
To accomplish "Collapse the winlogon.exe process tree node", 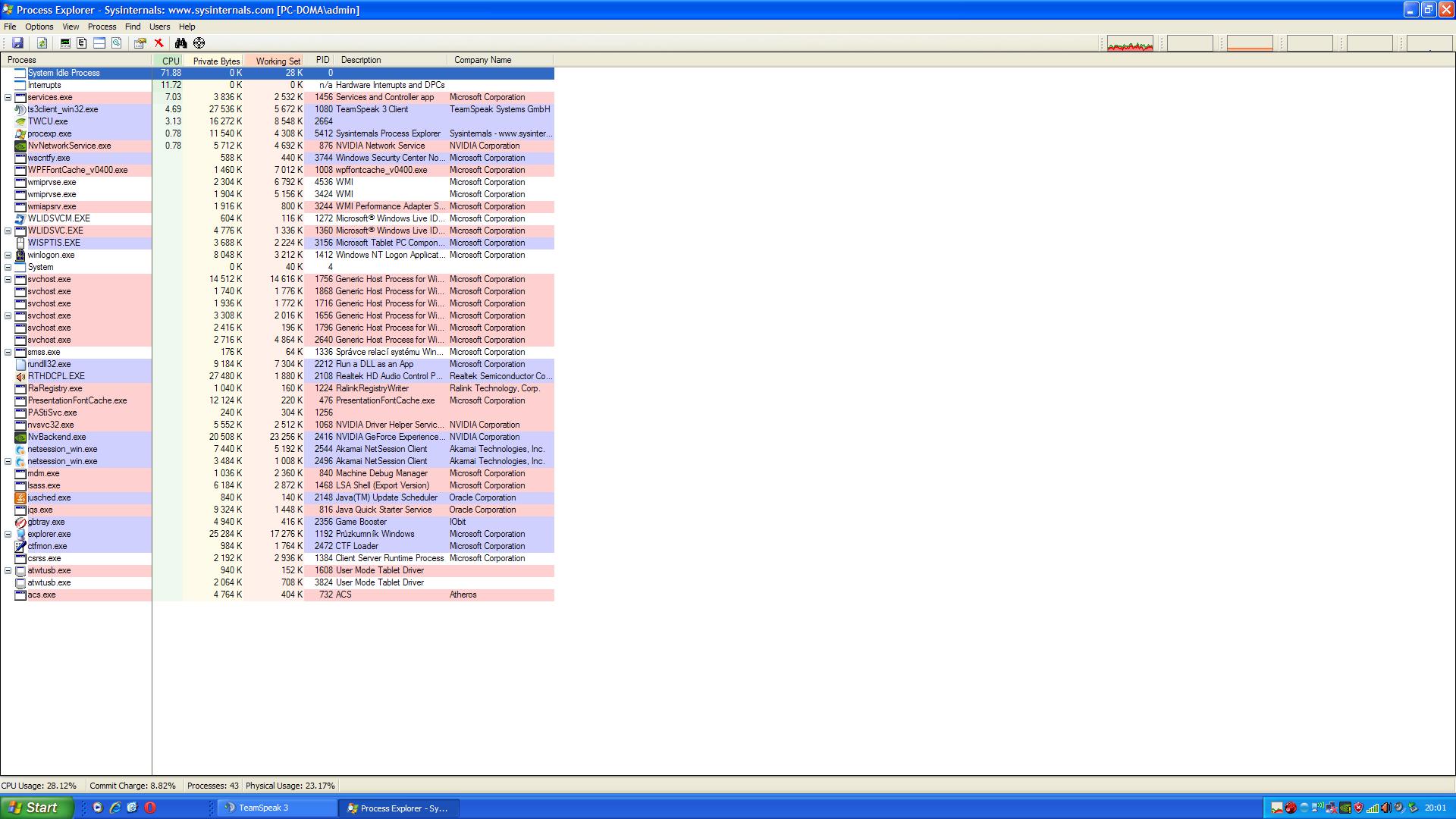I will pyautogui.click(x=8, y=255).
